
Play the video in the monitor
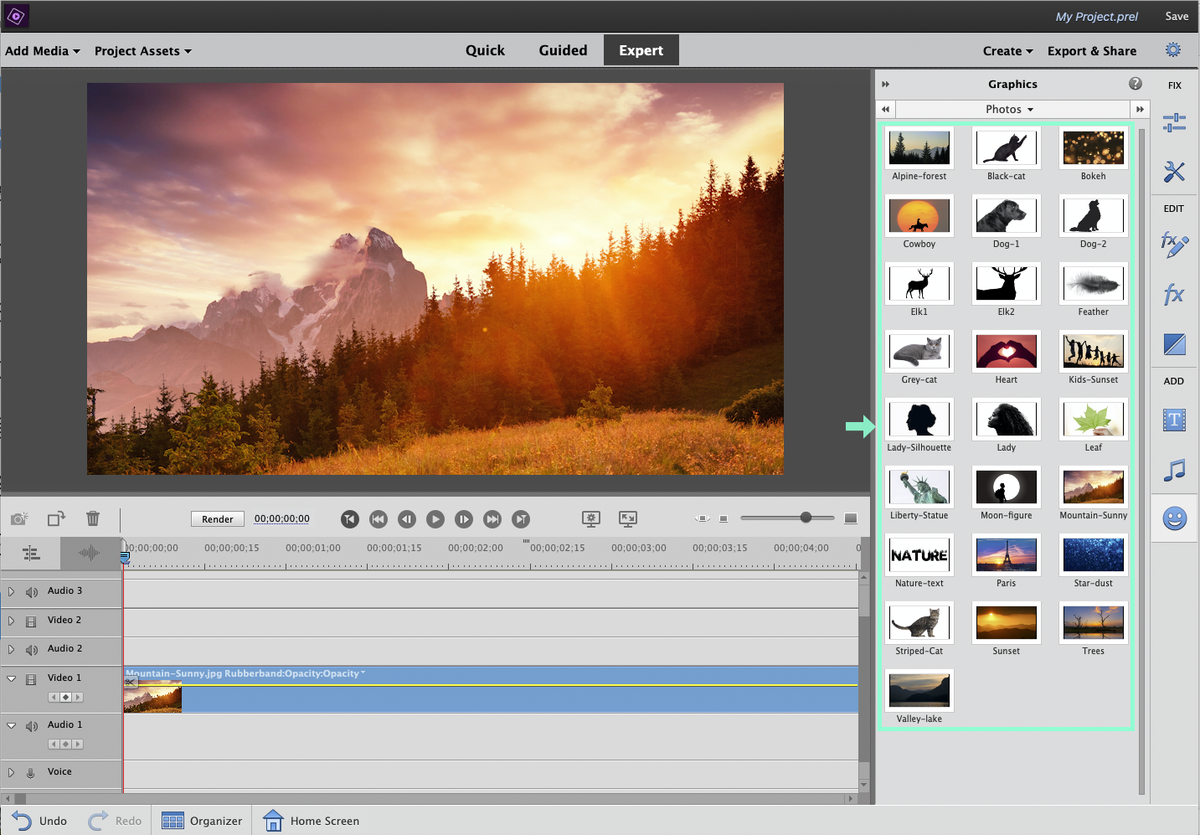(435, 519)
